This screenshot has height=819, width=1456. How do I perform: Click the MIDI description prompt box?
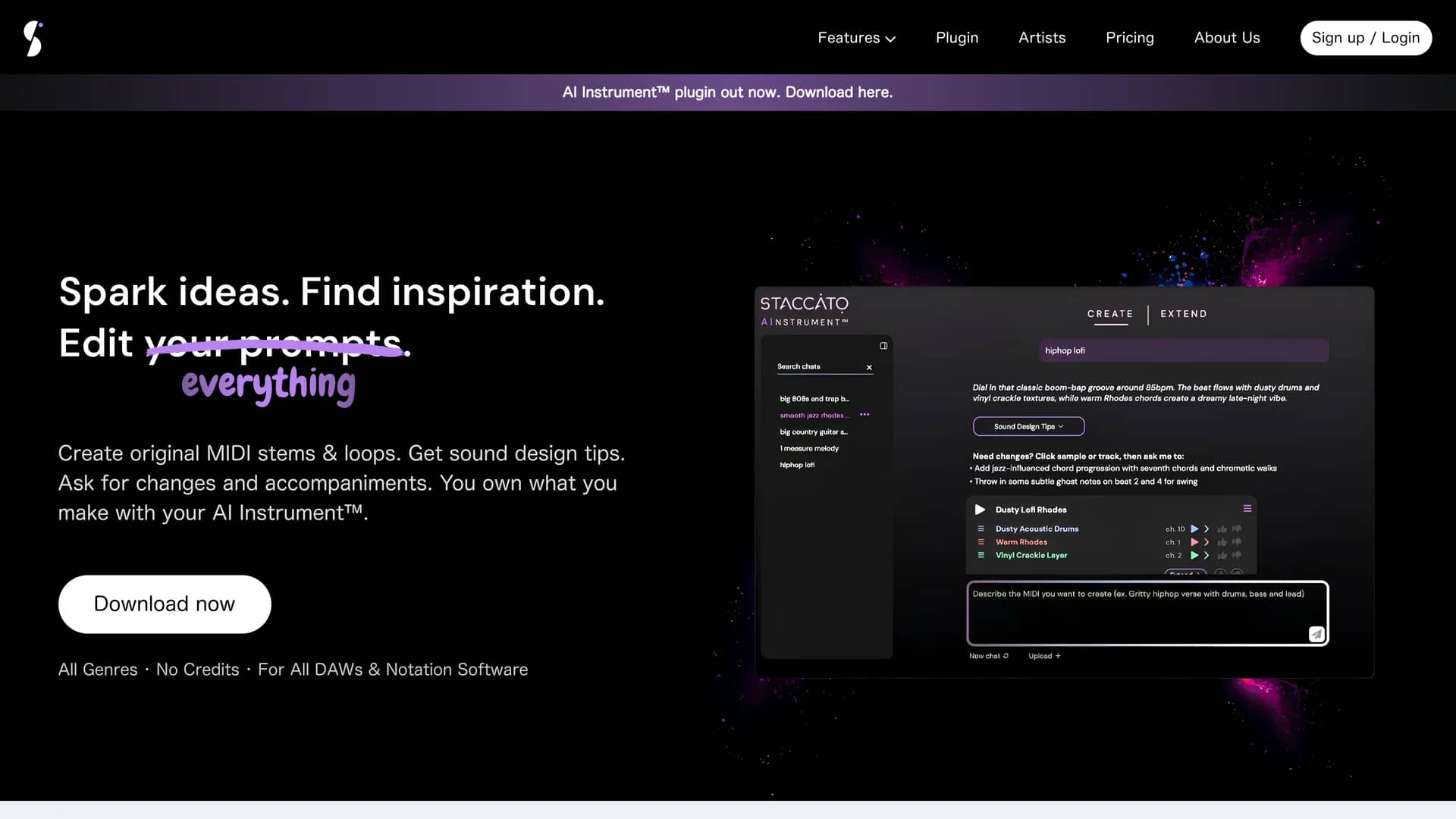tap(1147, 613)
